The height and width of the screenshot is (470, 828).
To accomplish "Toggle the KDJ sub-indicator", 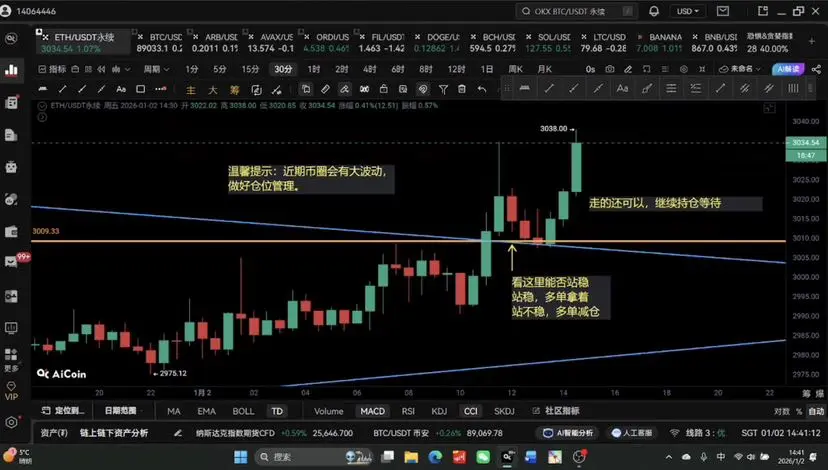I will (439, 411).
